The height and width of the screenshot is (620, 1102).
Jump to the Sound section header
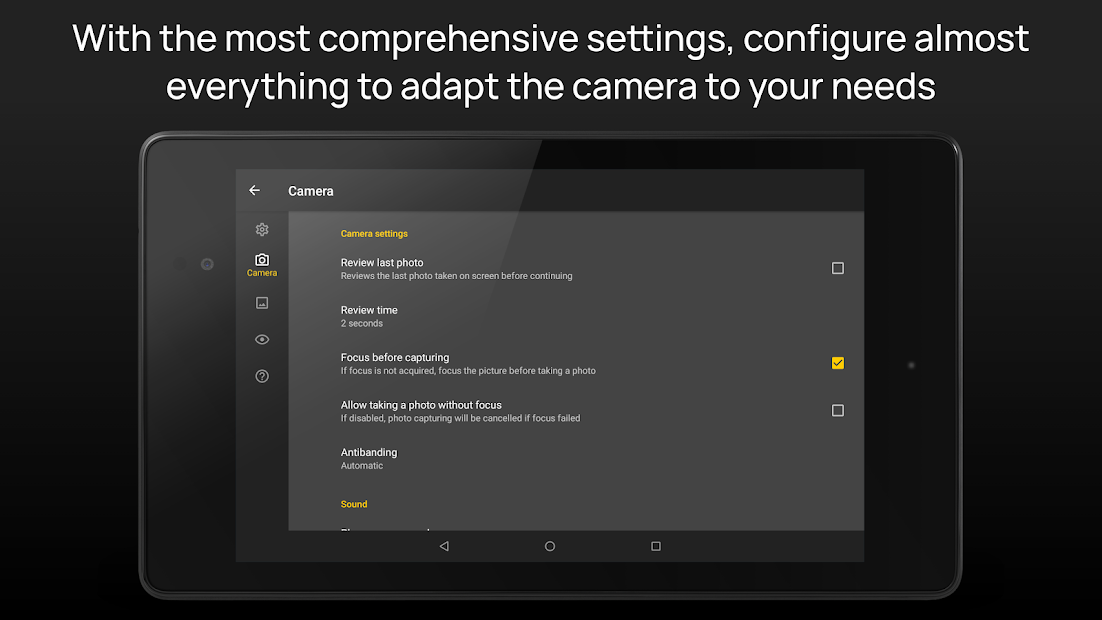pyautogui.click(x=354, y=503)
